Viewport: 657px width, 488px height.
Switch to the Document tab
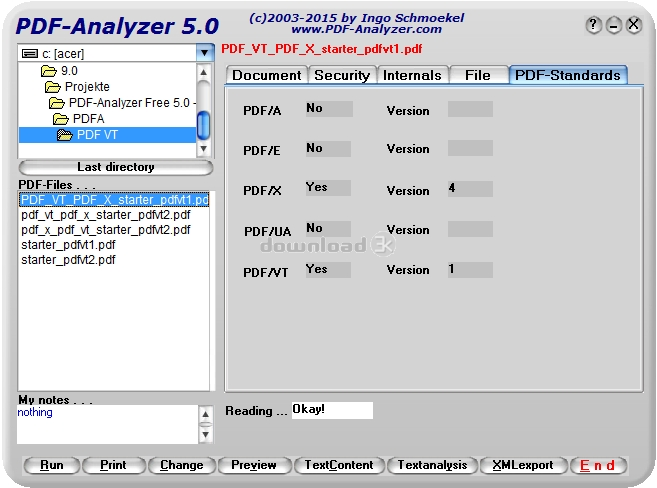[266, 75]
